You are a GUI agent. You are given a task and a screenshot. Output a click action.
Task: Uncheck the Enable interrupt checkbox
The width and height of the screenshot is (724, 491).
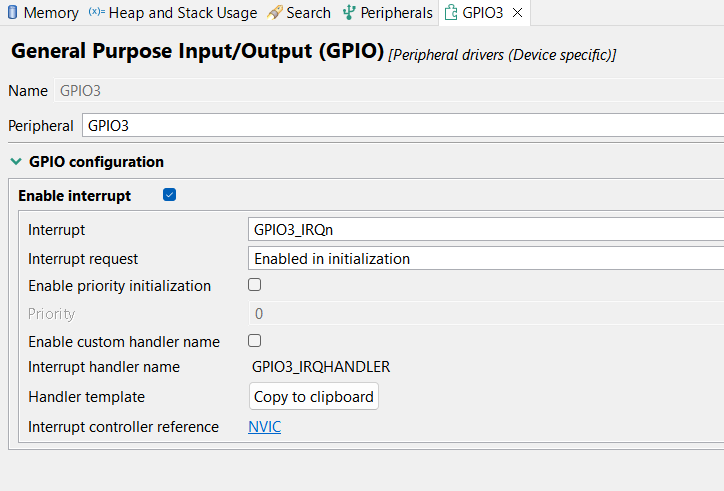tap(169, 195)
